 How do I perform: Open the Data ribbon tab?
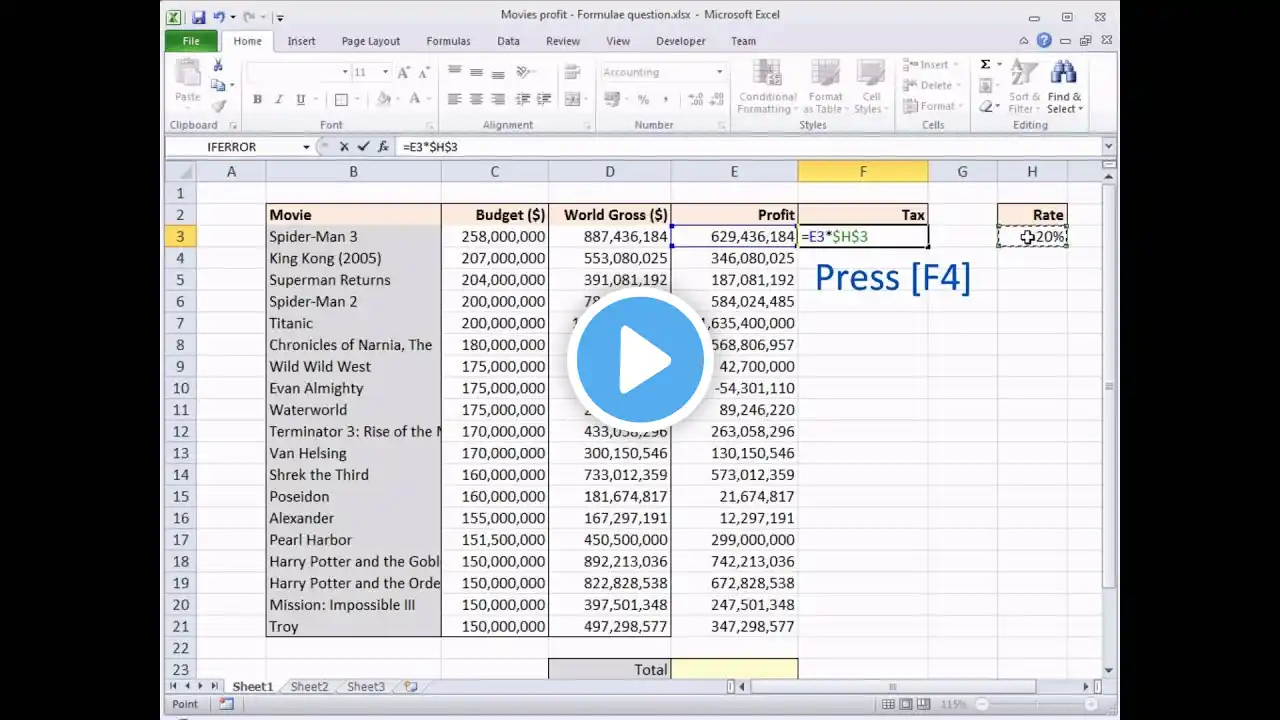coord(508,41)
